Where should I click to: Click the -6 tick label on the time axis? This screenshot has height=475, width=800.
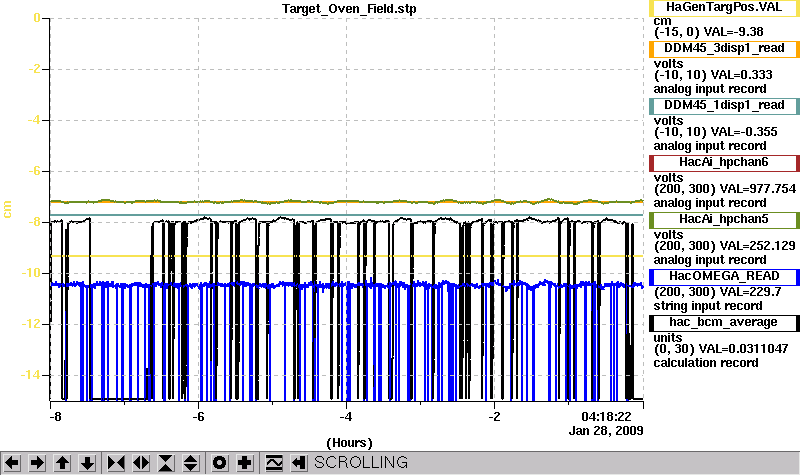tap(198, 417)
